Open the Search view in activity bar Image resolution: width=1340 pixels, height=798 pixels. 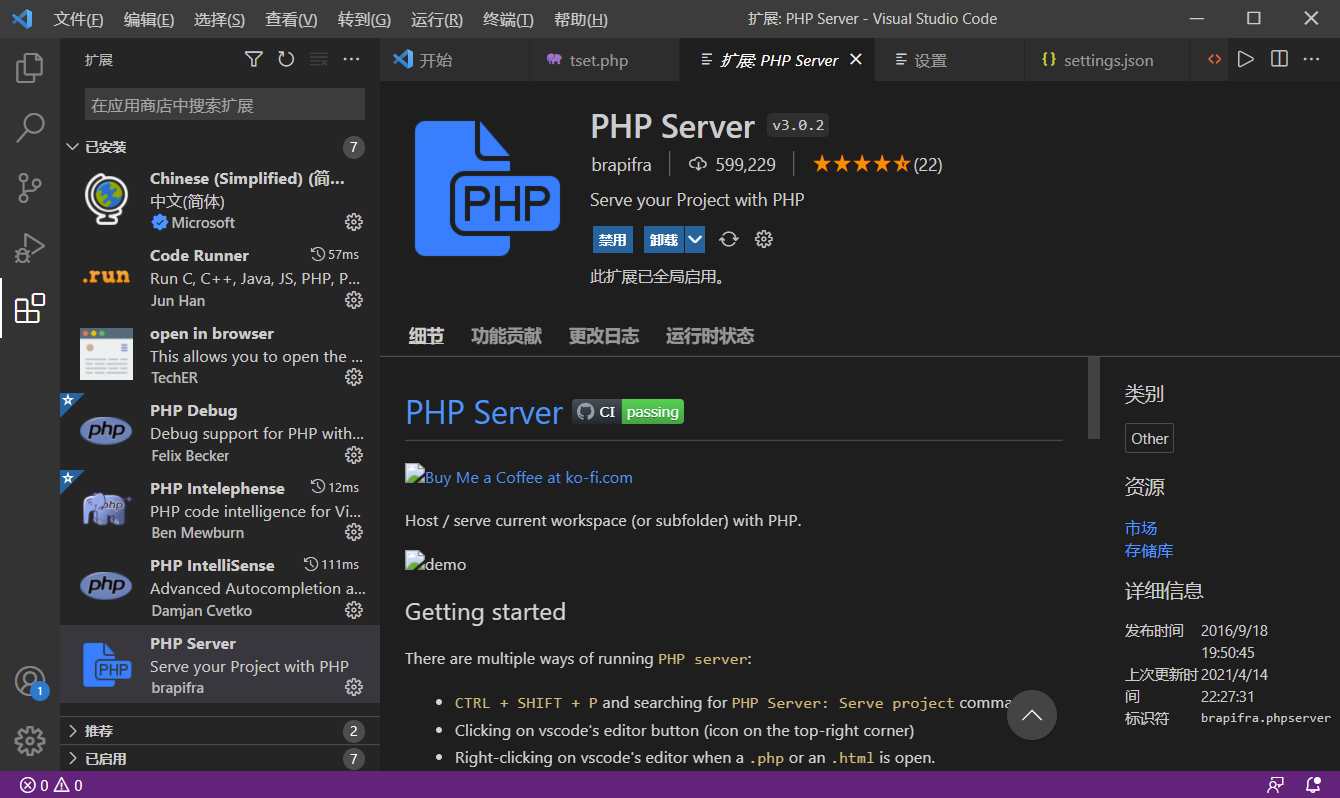[30, 127]
